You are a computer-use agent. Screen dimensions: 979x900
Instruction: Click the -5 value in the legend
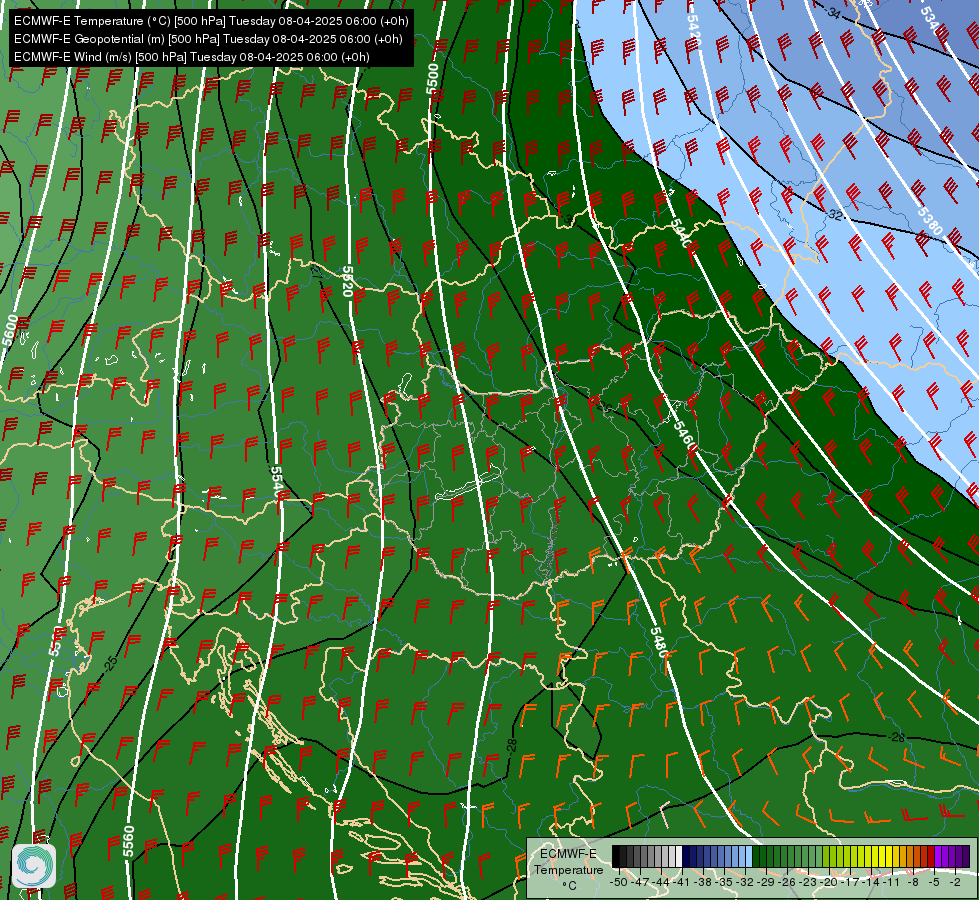(x=934, y=882)
